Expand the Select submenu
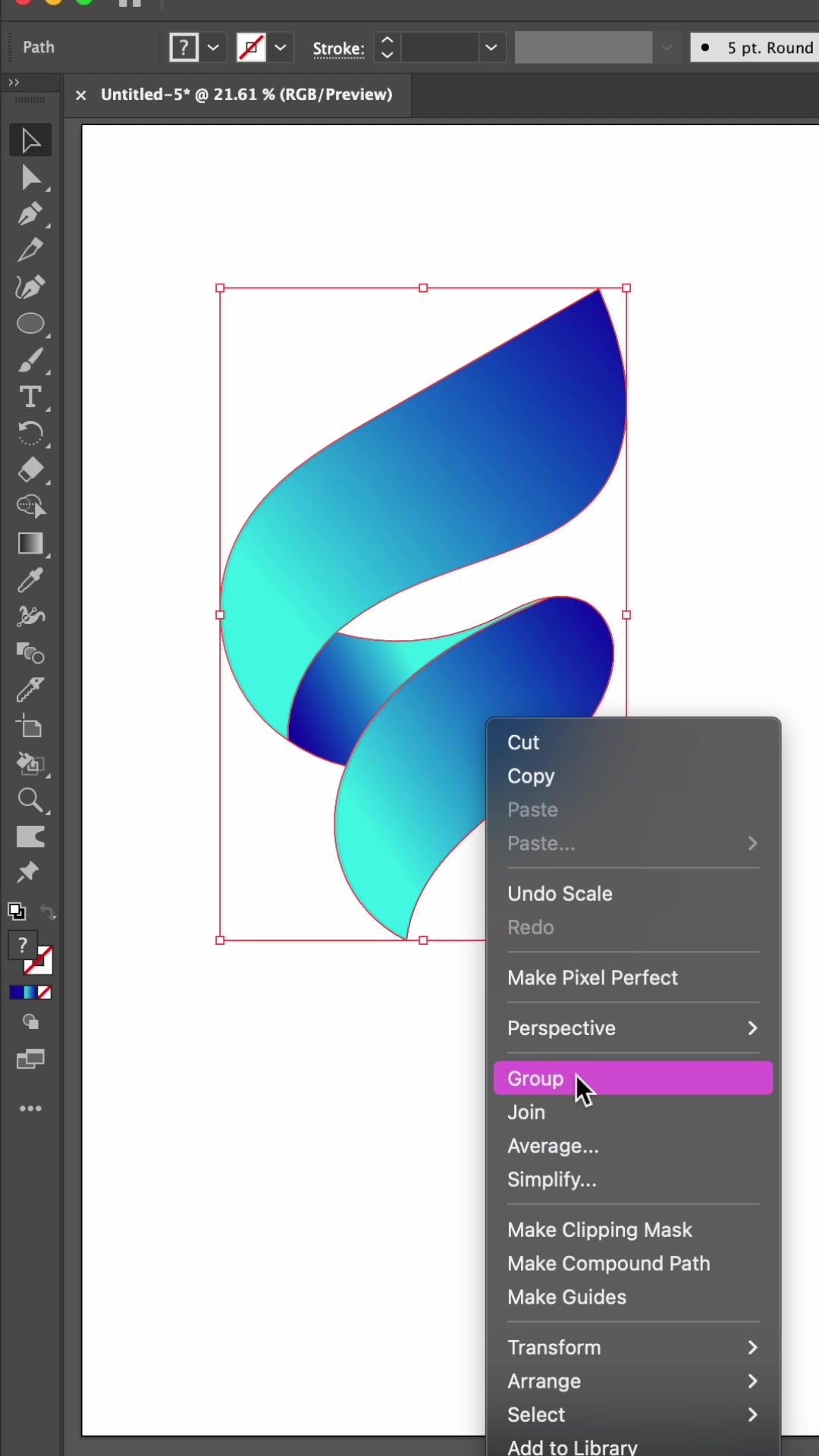Image resolution: width=819 pixels, height=1456 pixels. 633,1414
